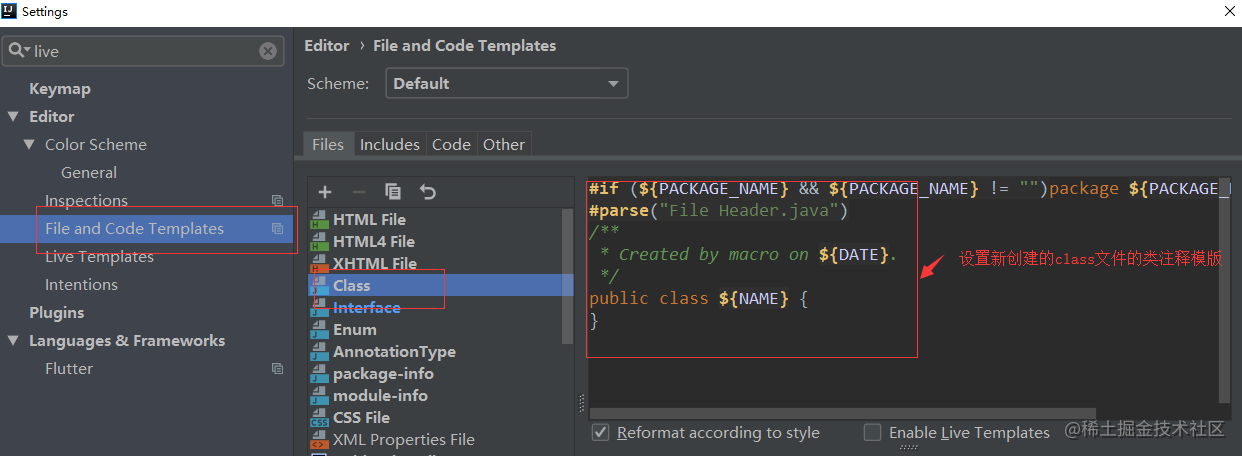Open the Inspections settings page

tap(86, 201)
